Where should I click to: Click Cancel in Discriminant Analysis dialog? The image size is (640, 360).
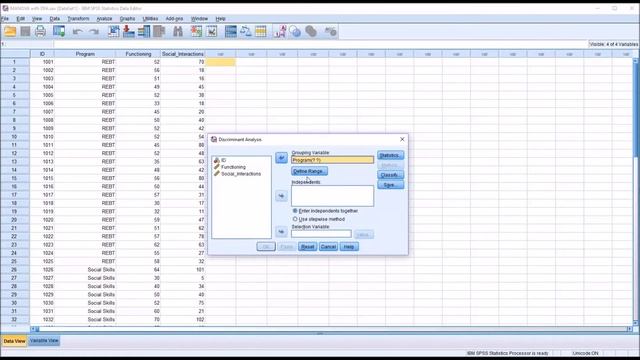point(328,247)
